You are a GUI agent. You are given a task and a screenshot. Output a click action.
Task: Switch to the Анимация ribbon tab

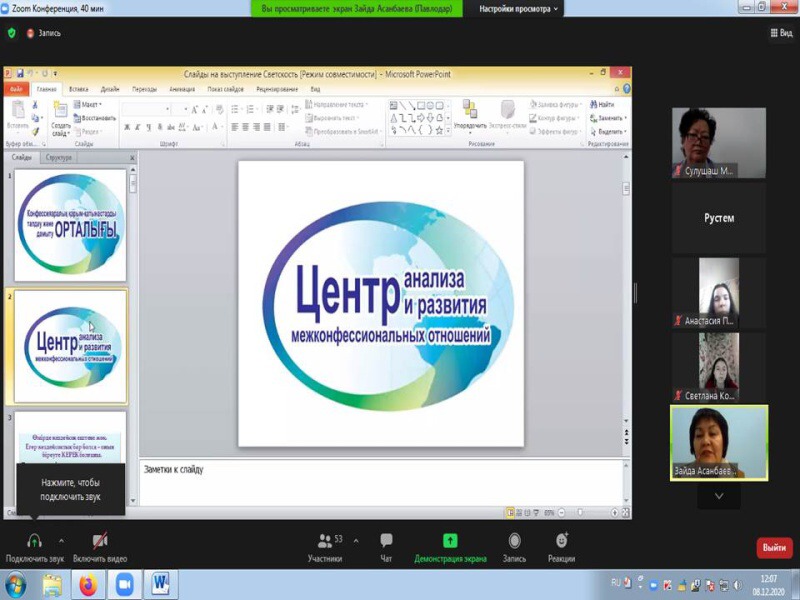tap(182, 89)
